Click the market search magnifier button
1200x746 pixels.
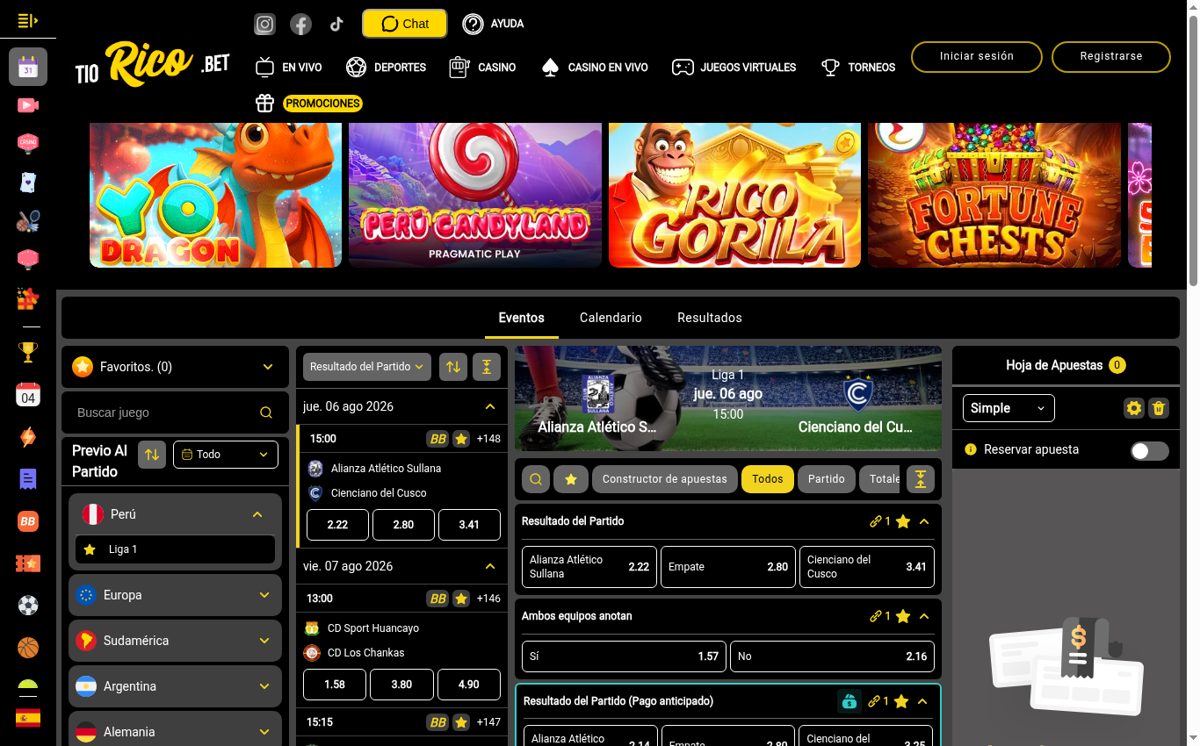(536, 479)
